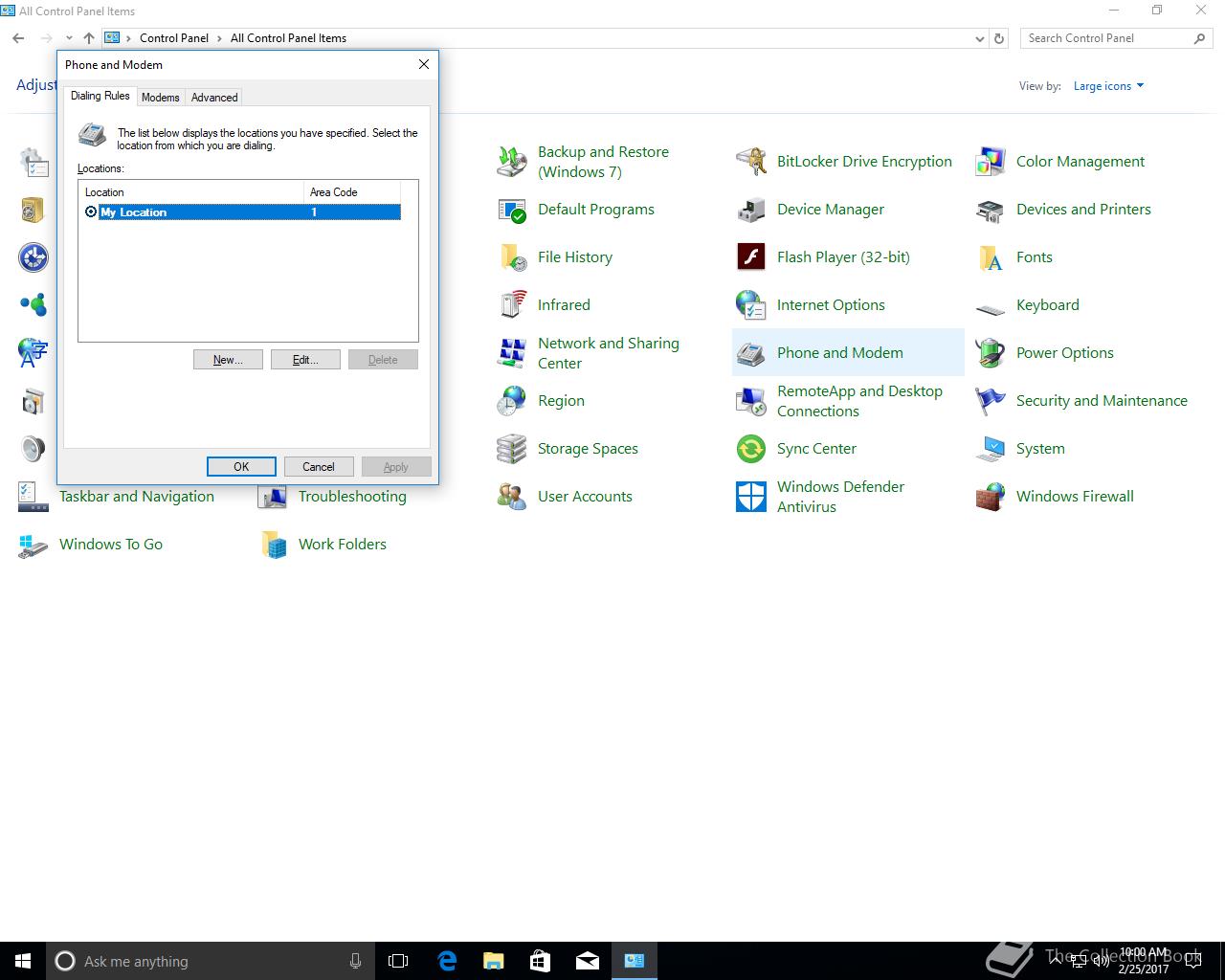Screen dimensions: 1225x980
Task: Expand the address bar history dropdown arrow
Action: [x=979, y=38]
